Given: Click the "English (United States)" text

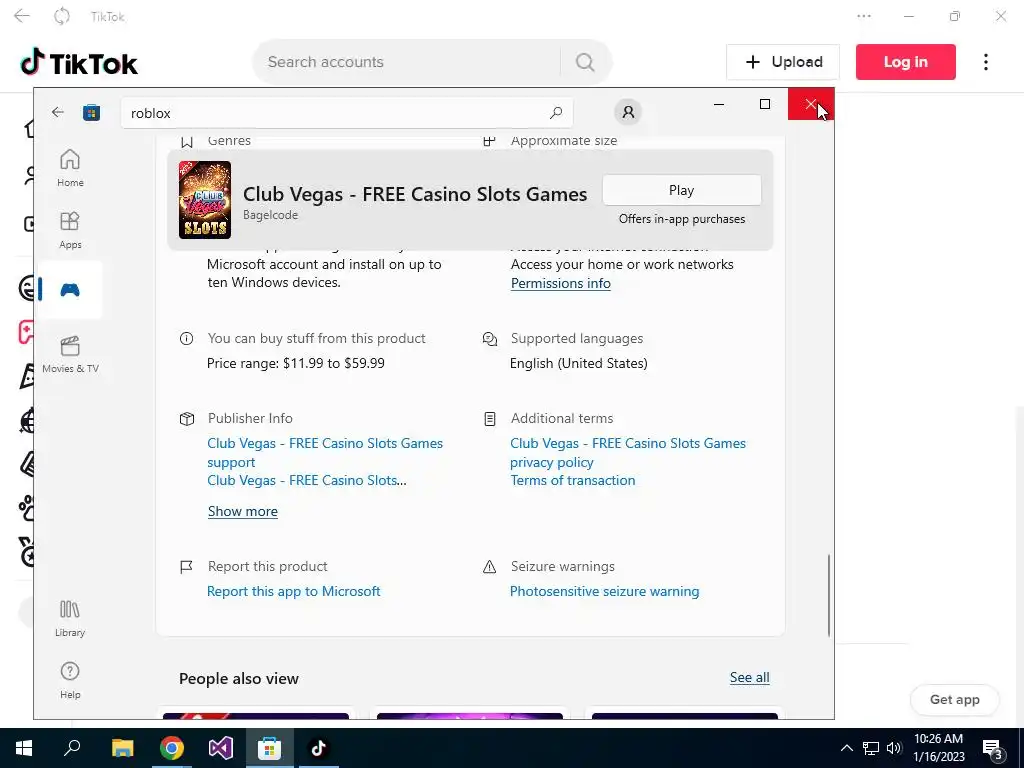Looking at the screenshot, I should (x=579, y=363).
